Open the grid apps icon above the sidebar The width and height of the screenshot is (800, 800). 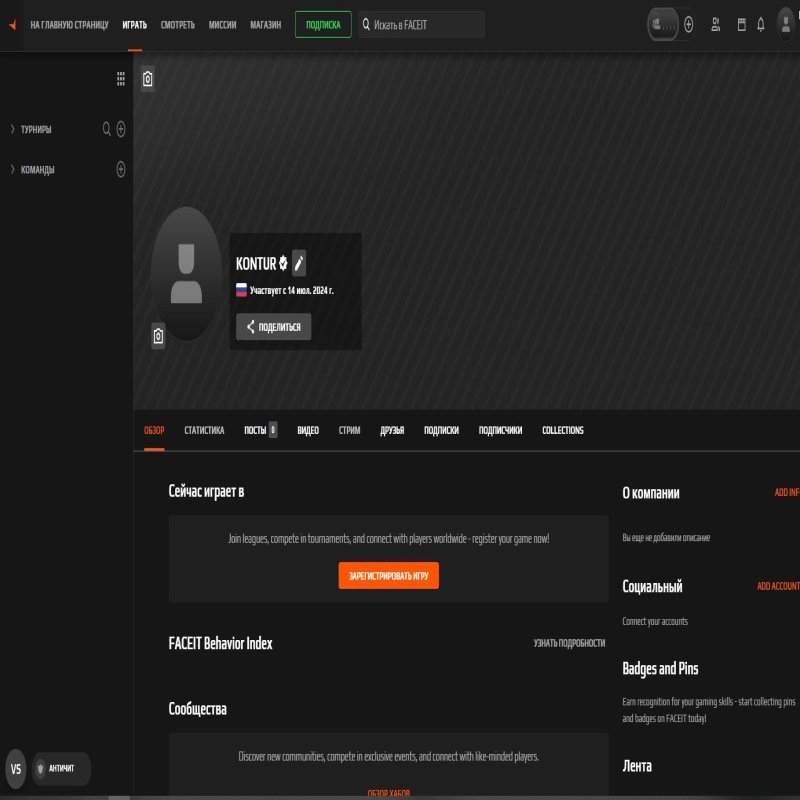121,77
